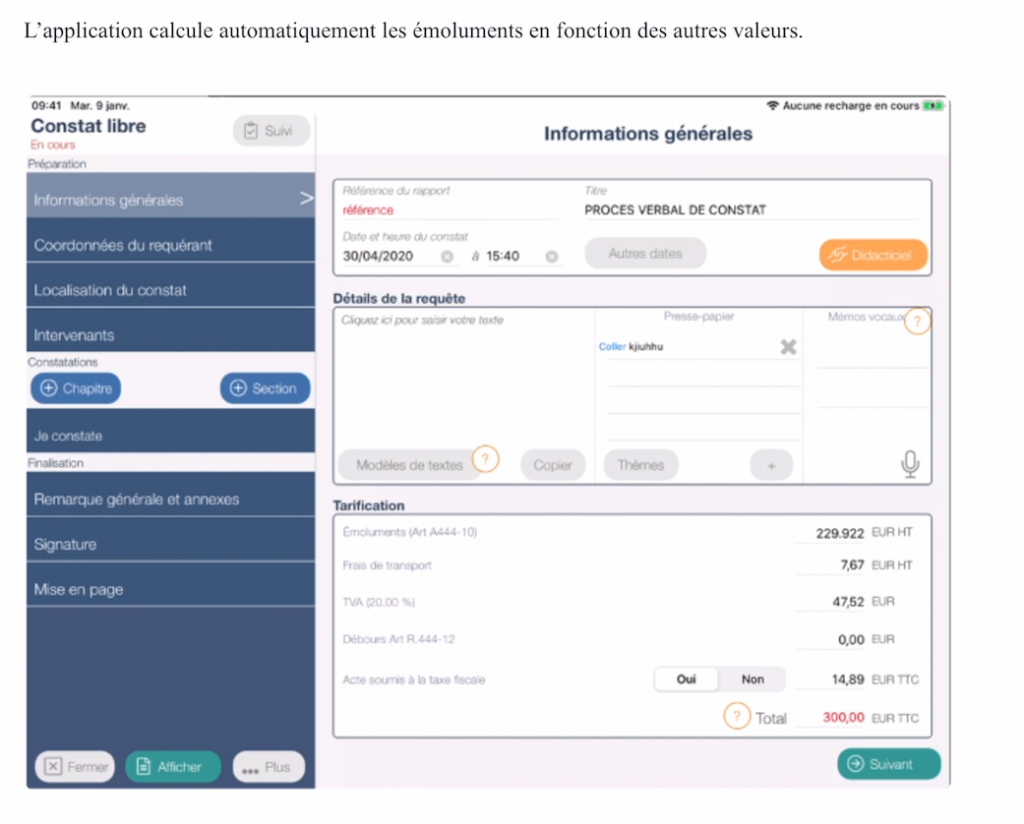Expand the Plus options menu

click(268, 767)
